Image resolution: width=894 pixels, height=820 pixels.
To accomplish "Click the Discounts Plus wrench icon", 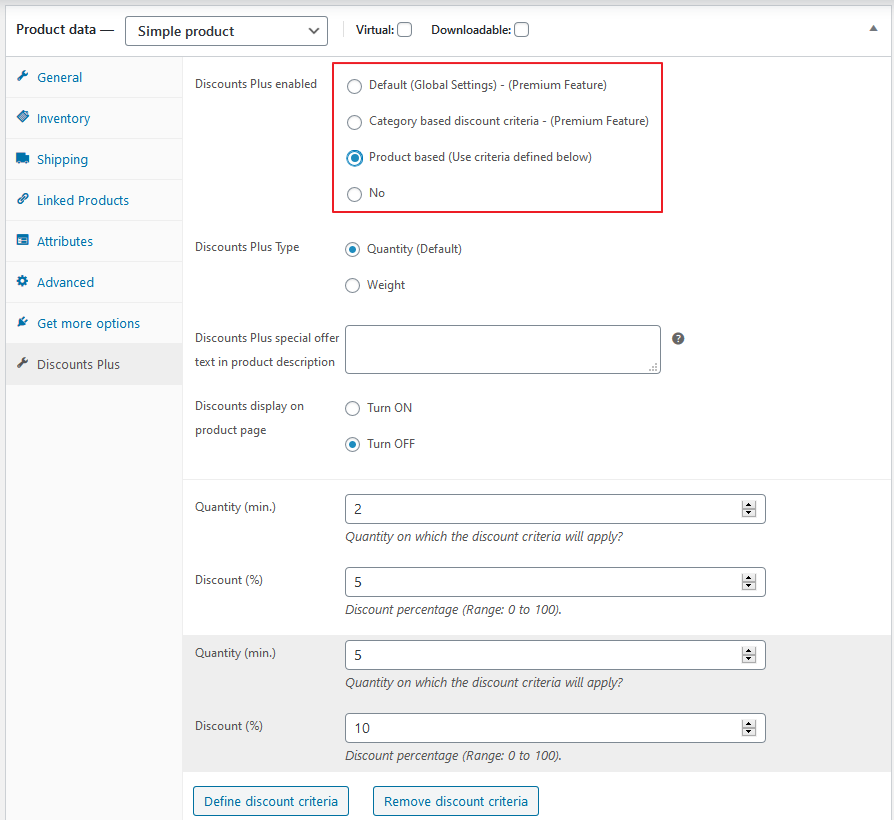I will point(23,363).
